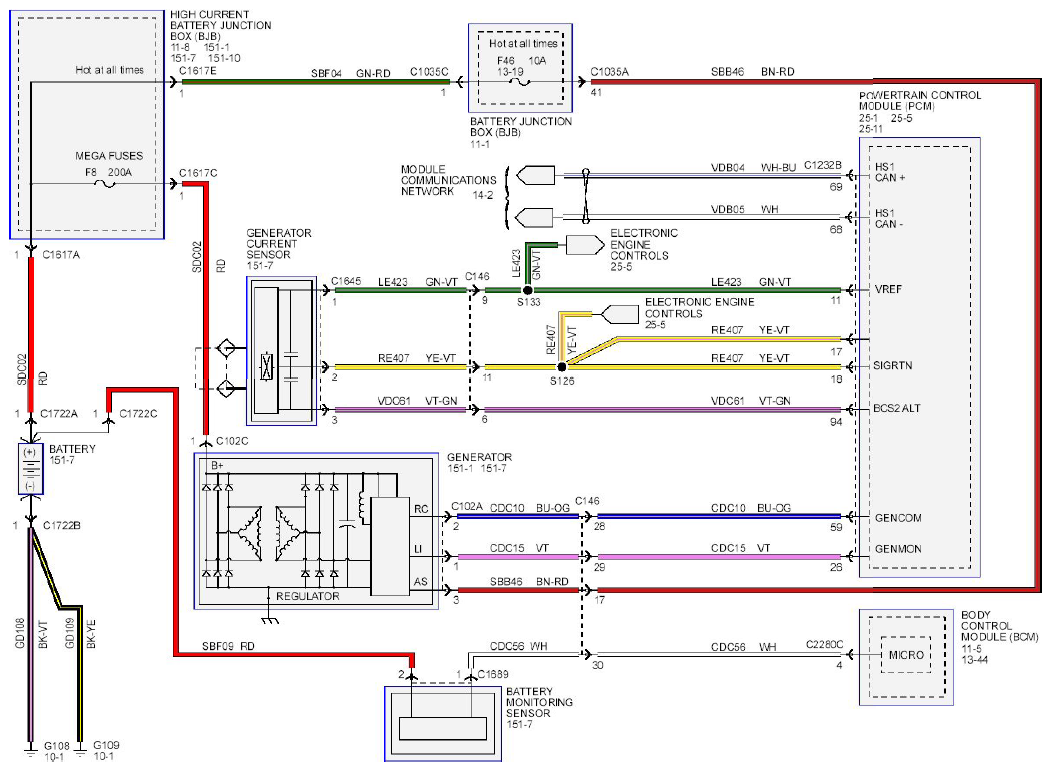Click the F46 10A fuse symbol
Image resolution: width=1051 pixels, height=771 pixels.
[520, 82]
